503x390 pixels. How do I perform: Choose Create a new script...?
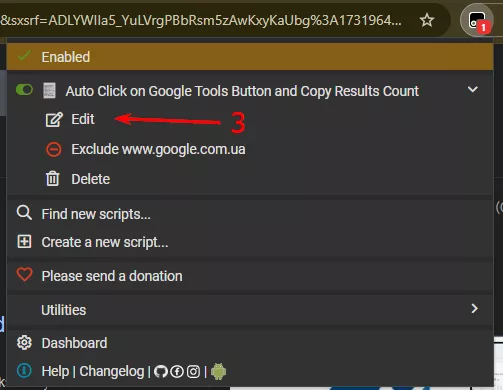point(105,242)
